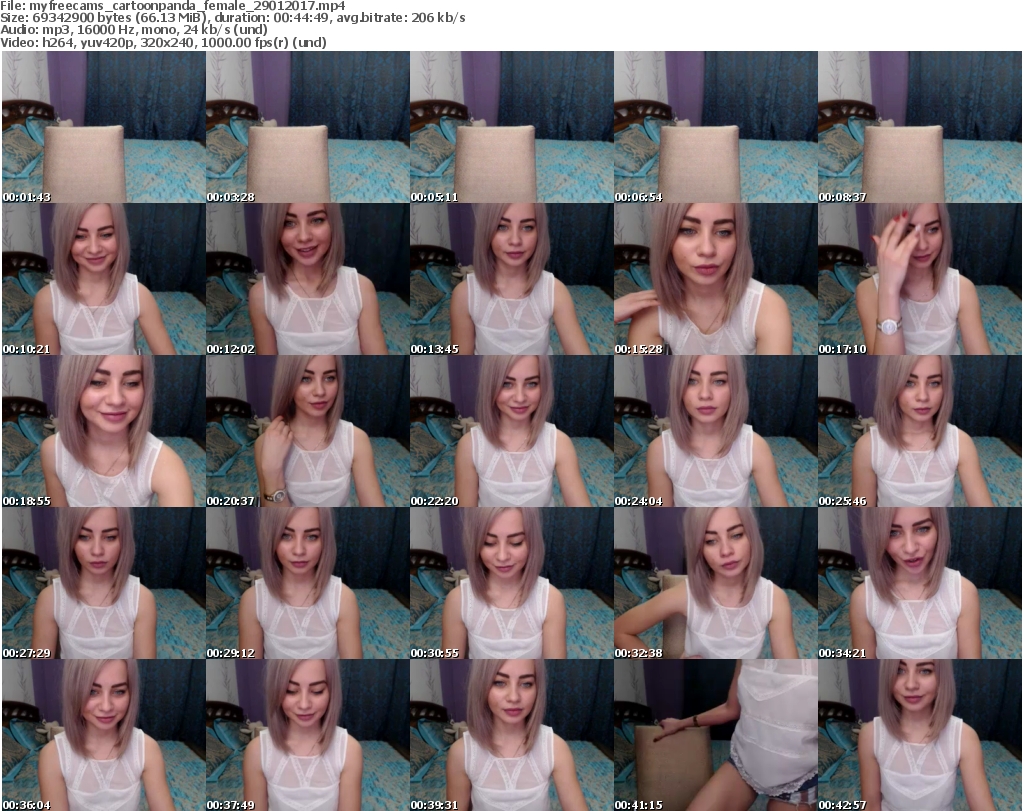
Task: Click the frame timestamped 00:30:55
Action: [x=511, y=583]
